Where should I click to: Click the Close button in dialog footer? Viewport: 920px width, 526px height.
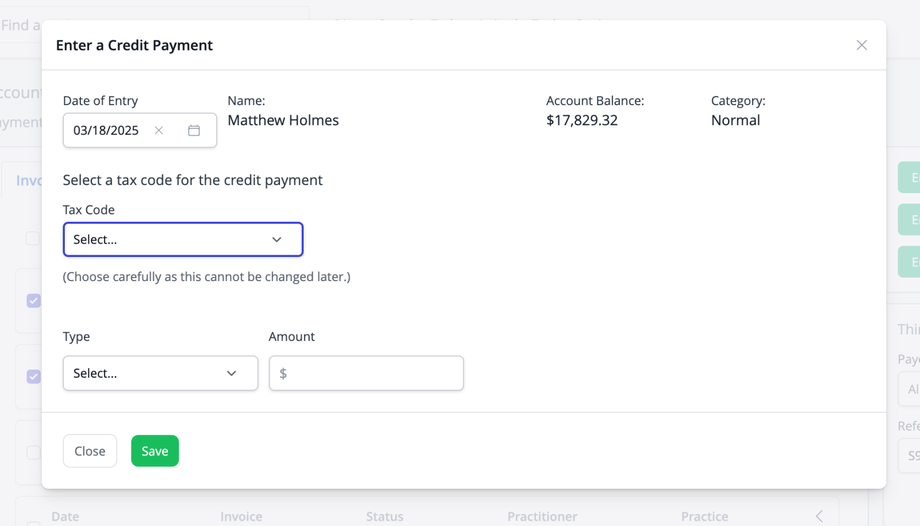pyautogui.click(x=90, y=451)
